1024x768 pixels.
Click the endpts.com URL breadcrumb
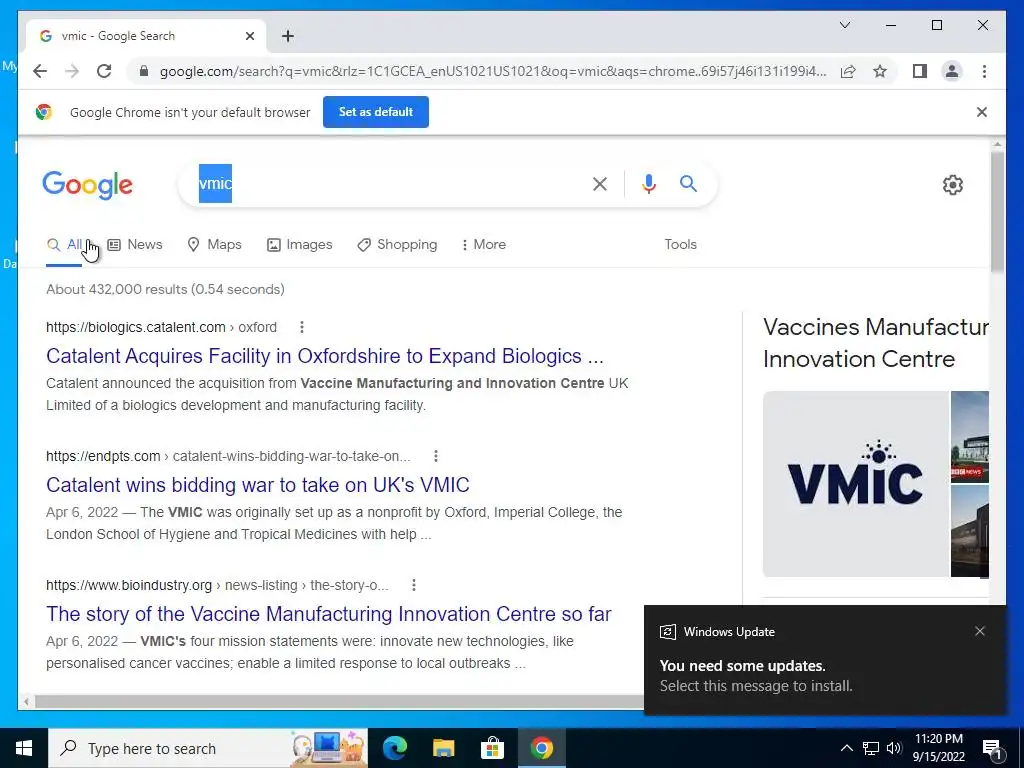pos(228,456)
